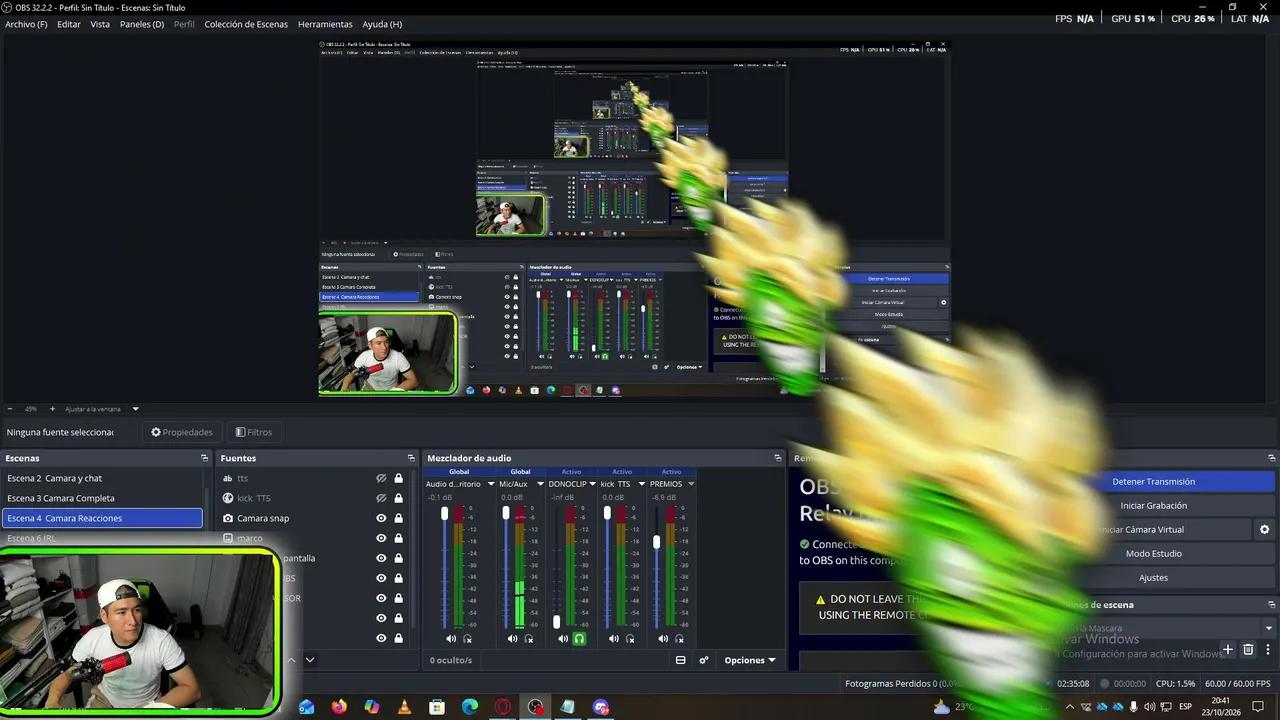
Task: Toggle DONOCLIP green headphone monitoring icon
Action: [x=579, y=638]
